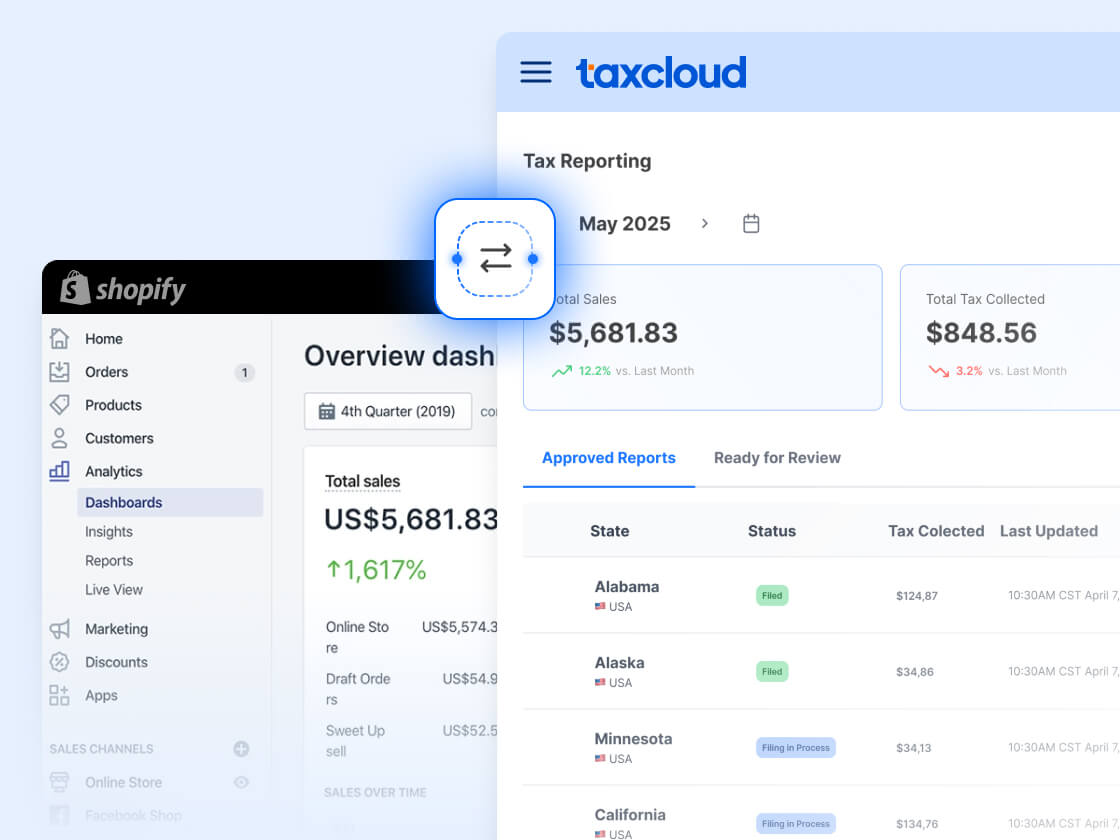Image resolution: width=1120 pixels, height=840 pixels.
Task: Click the Orders badge showing 1
Action: point(244,372)
